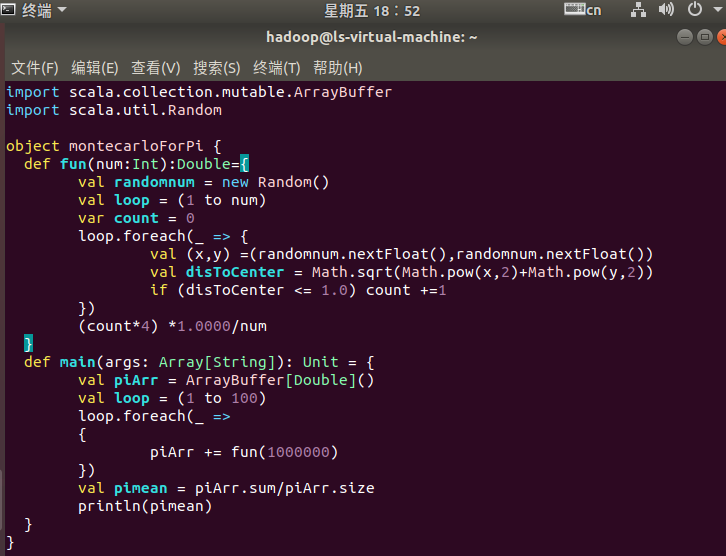This screenshot has width=726, height=556.
Task: Open the 文件(F) menu
Action: (x=35, y=68)
